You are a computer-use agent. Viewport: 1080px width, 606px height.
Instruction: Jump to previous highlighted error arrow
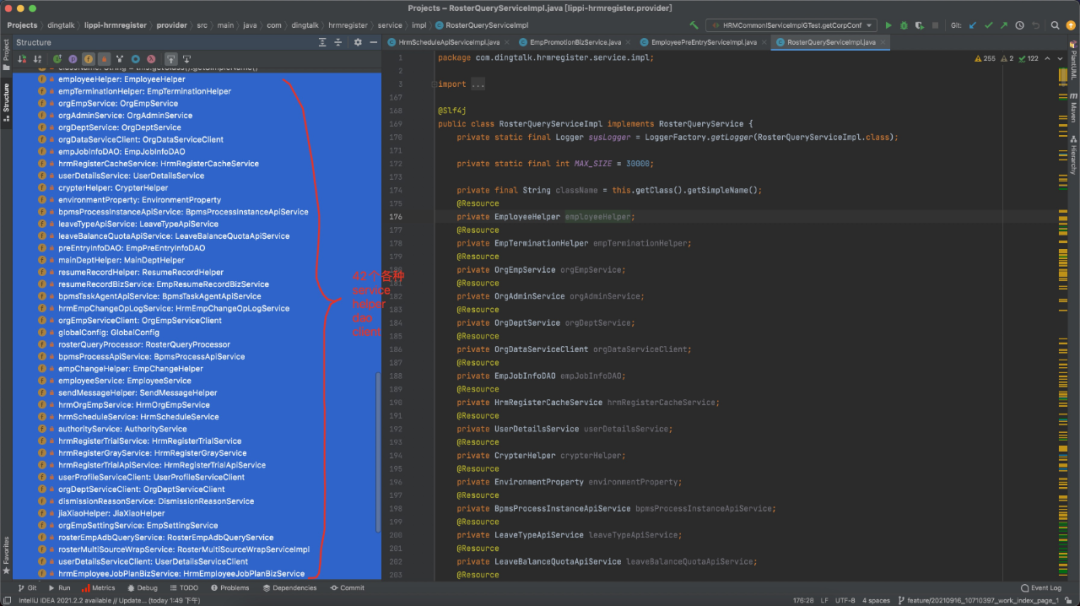(1048, 59)
